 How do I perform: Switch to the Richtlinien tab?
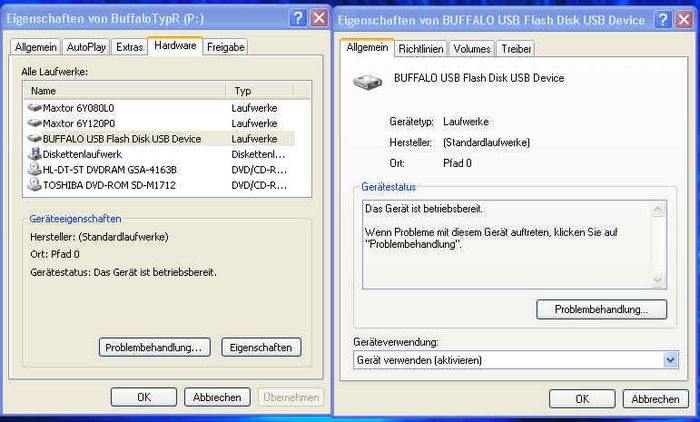pyautogui.click(x=421, y=49)
